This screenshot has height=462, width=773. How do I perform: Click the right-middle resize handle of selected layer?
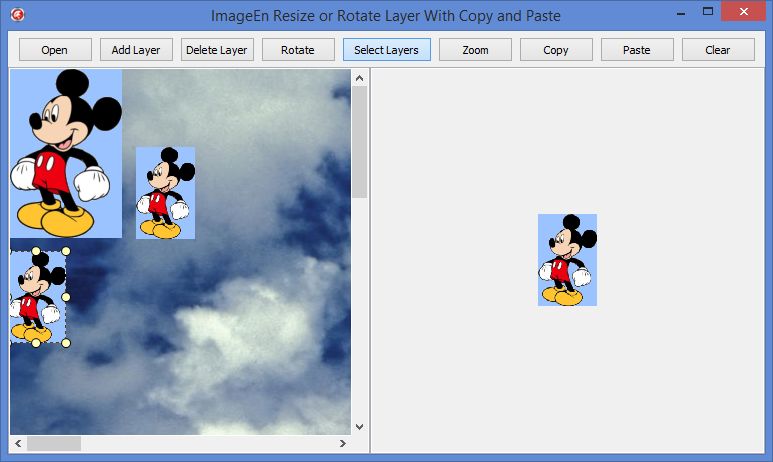pyautogui.click(x=66, y=297)
